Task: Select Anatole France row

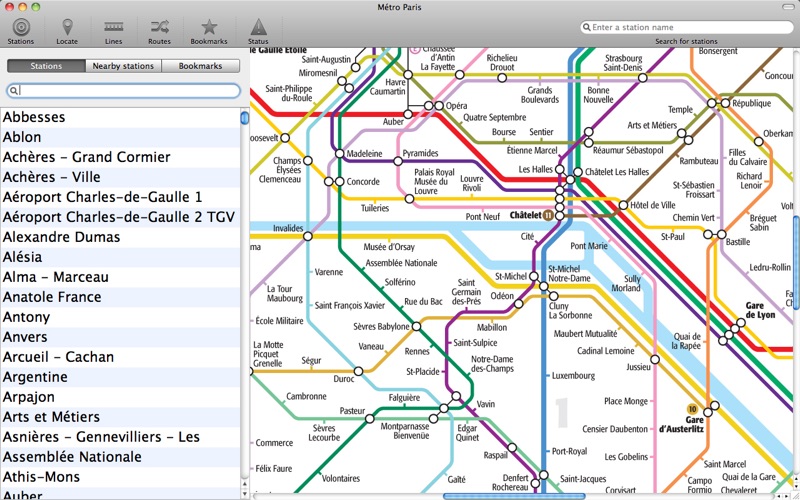Action: [x=120, y=297]
